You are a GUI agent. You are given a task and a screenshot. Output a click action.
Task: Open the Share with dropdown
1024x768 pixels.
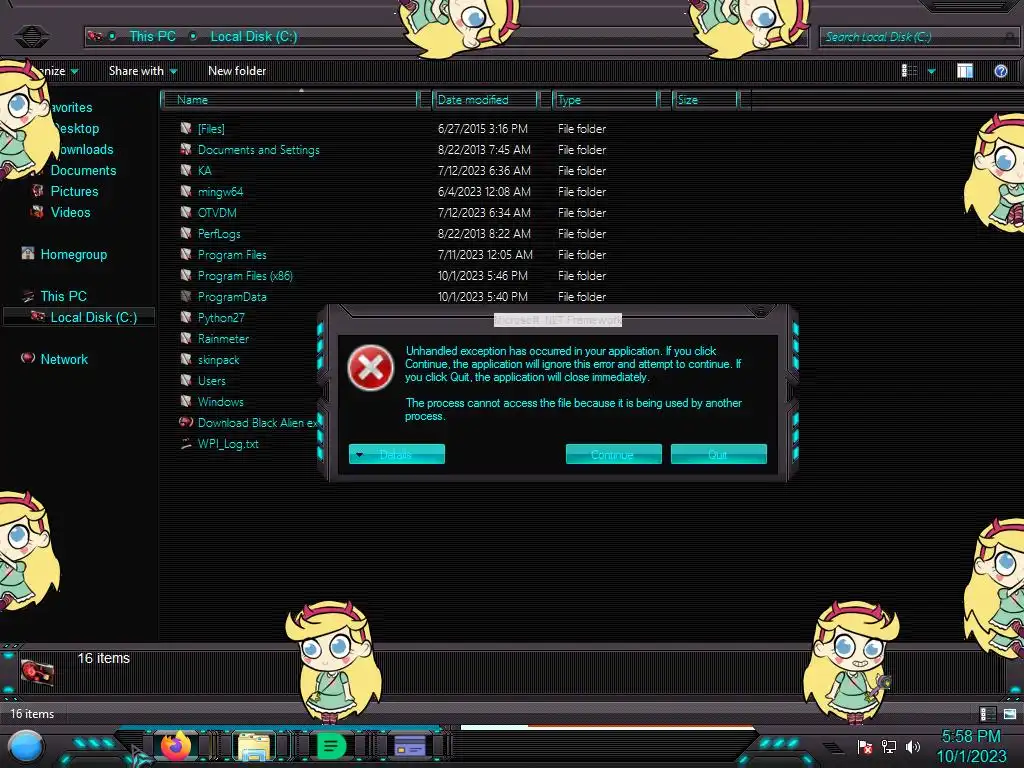point(143,71)
